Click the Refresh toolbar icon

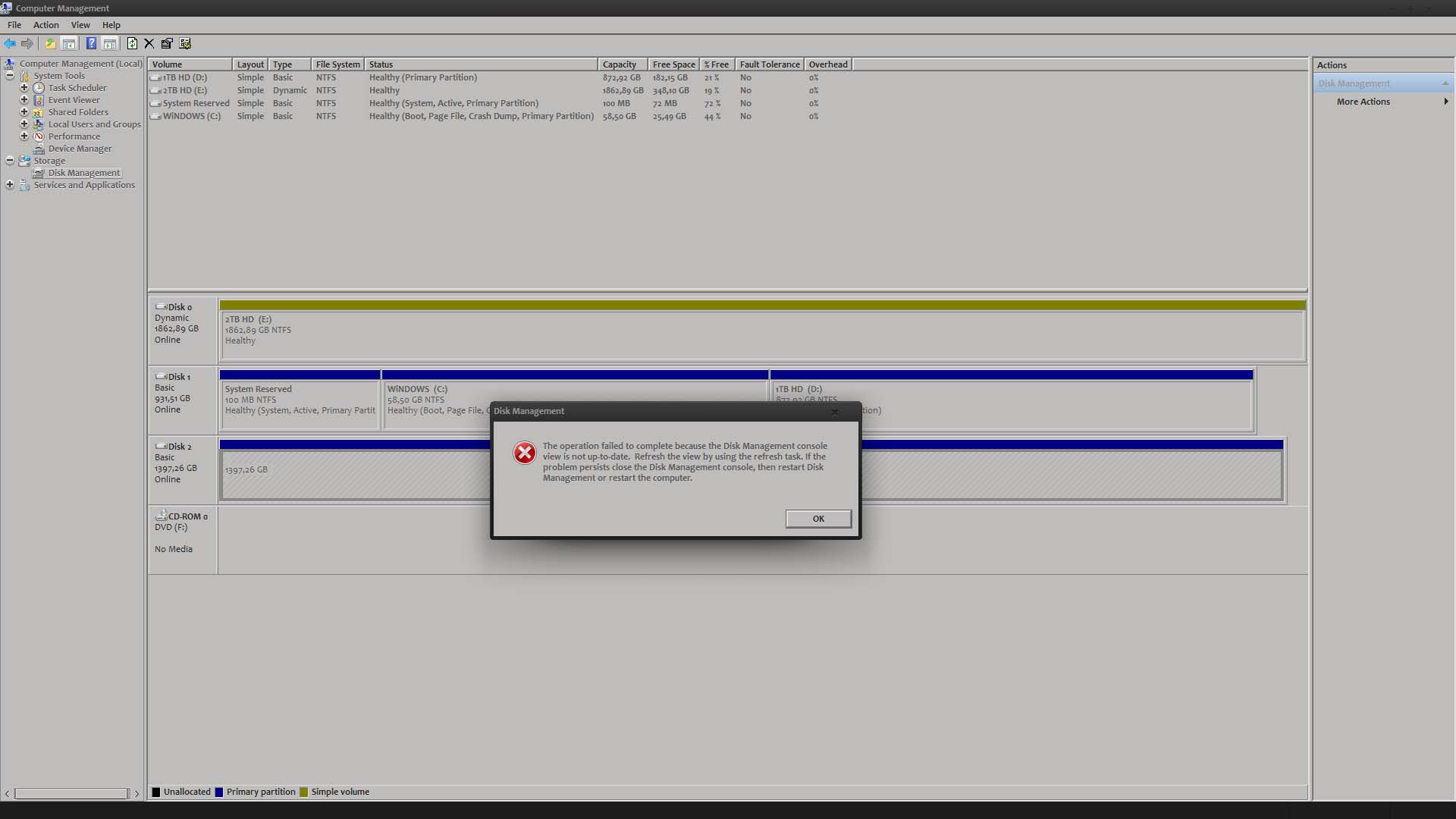point(132,43)
